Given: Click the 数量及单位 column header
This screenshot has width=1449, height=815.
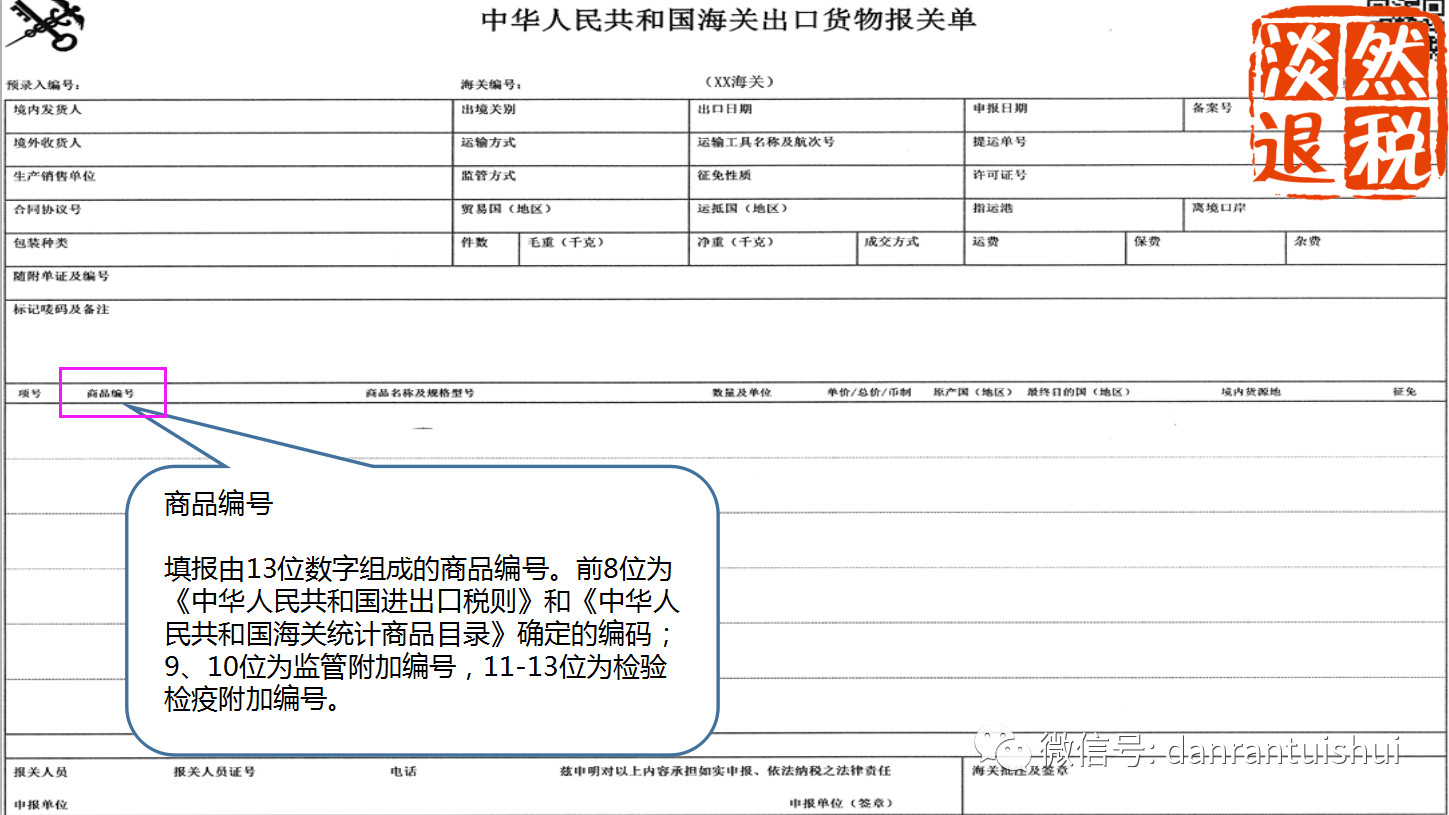Looking at the screenshot, I should pos(741,393).
